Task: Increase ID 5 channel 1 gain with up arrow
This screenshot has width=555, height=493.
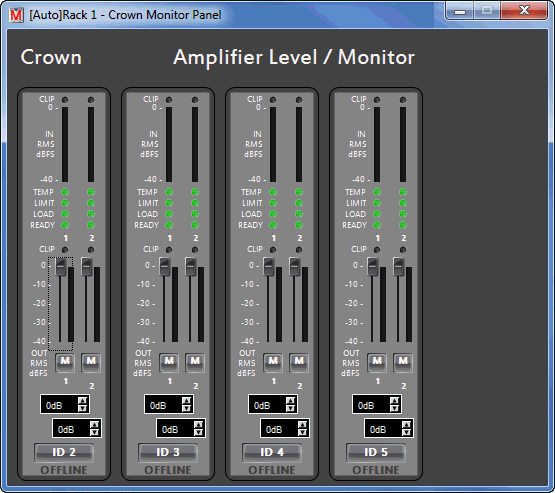Action: (395, 401)
